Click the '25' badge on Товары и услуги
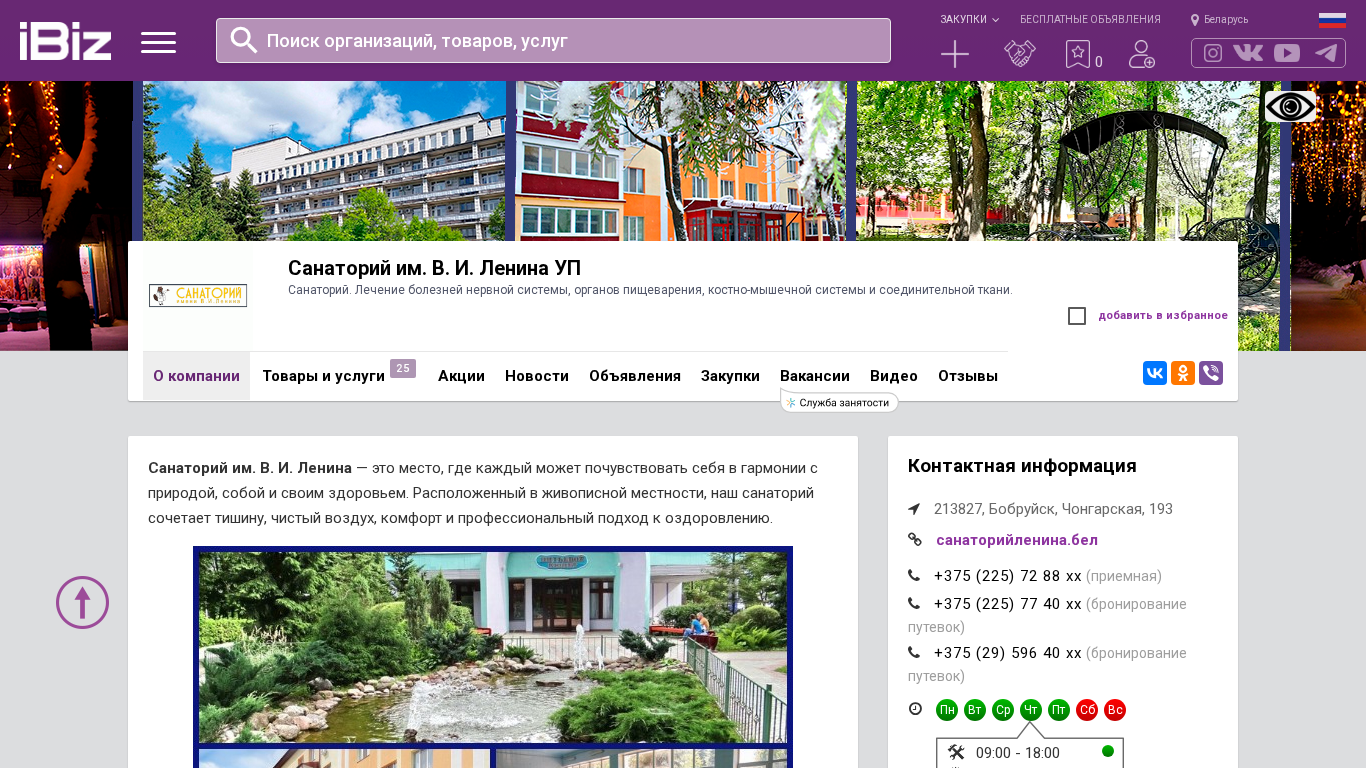 coord(403,368)
